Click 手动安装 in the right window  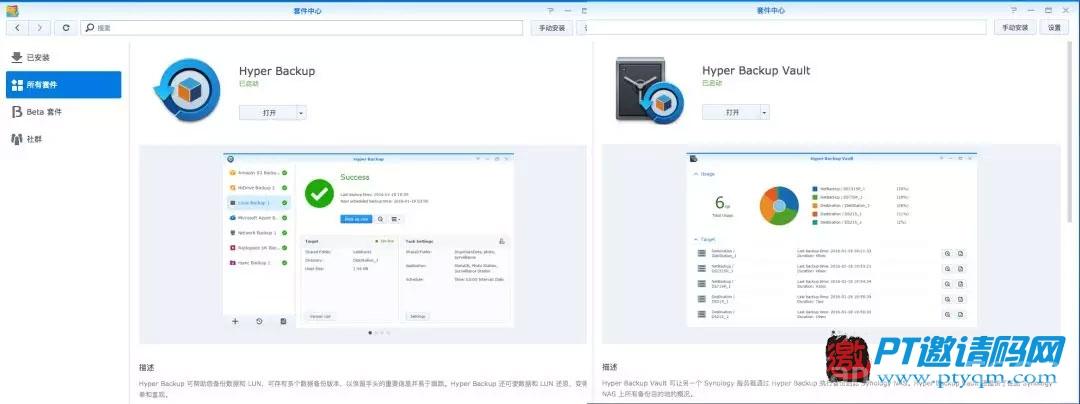(x=1015, y=28)
